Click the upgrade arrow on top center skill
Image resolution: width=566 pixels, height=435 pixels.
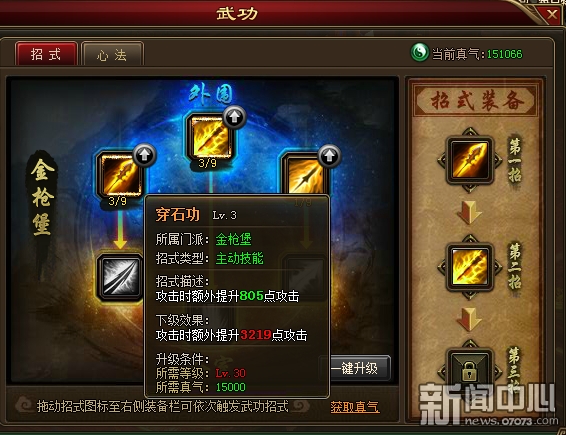click(235, 117)
